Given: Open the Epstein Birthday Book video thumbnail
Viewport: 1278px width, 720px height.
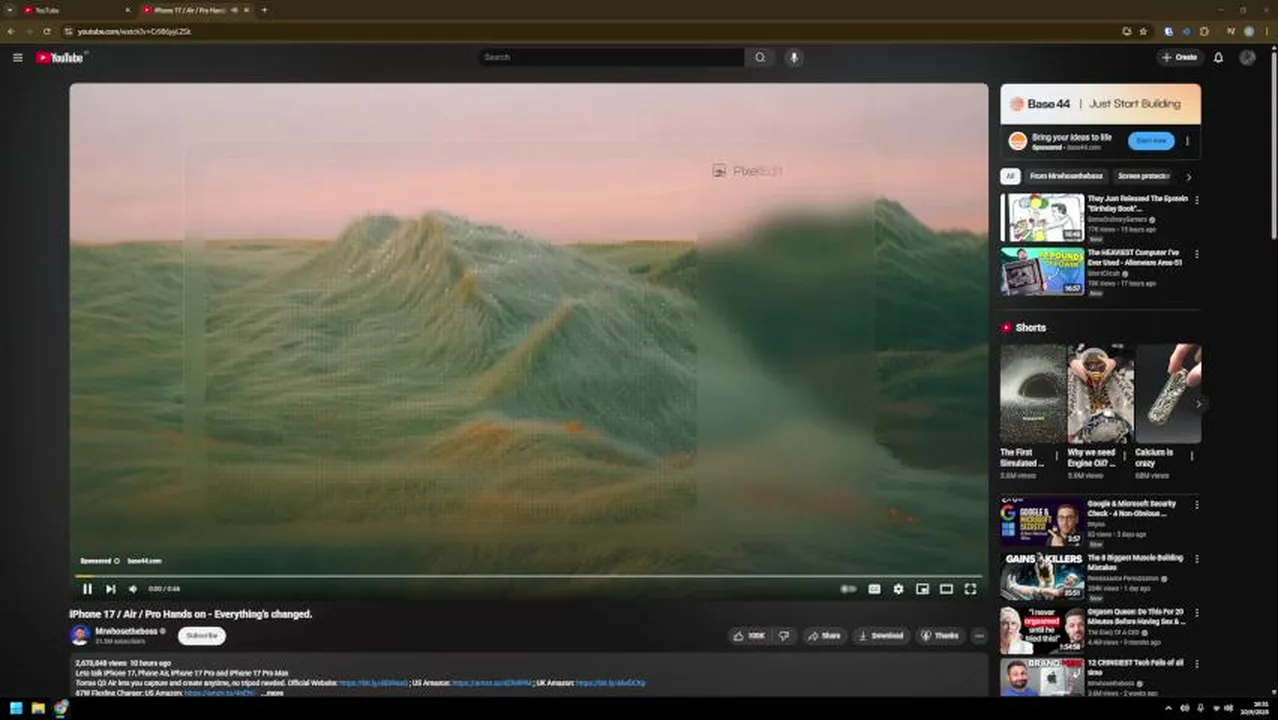Looking at the screenshot, I should pyautogui.click(x=1042, y=217).
